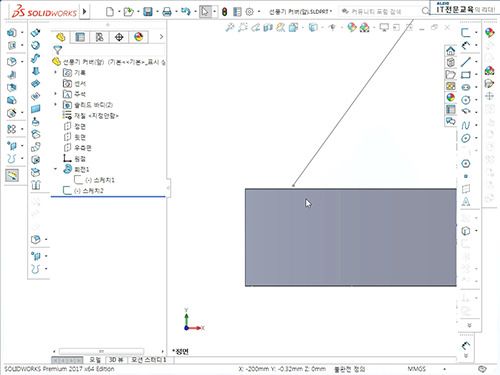Save the part with the floppy disk icon
500x375 pixels.
pos(148,12)
